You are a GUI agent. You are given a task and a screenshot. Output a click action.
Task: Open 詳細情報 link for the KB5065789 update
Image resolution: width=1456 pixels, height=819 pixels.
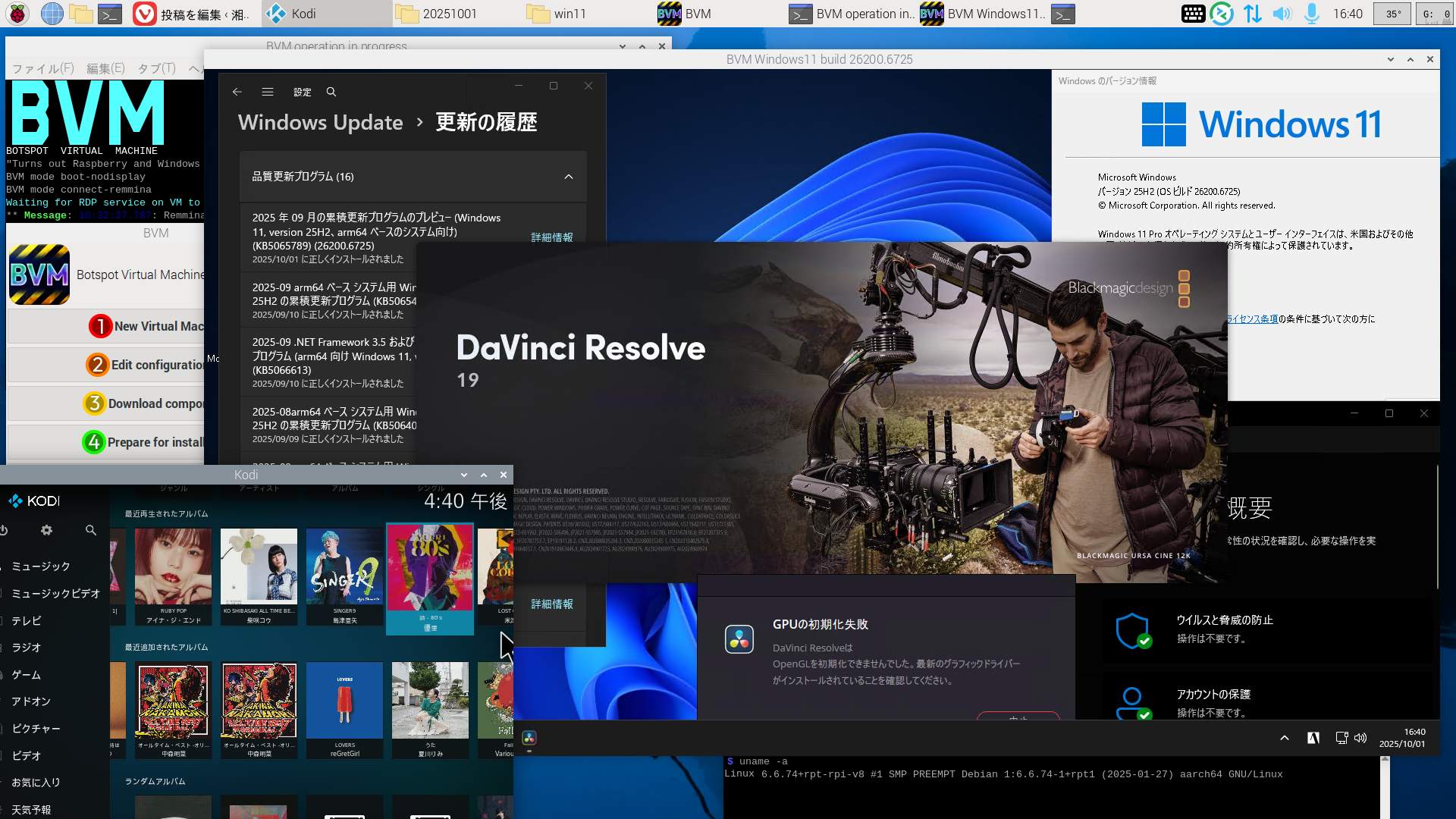552,237
